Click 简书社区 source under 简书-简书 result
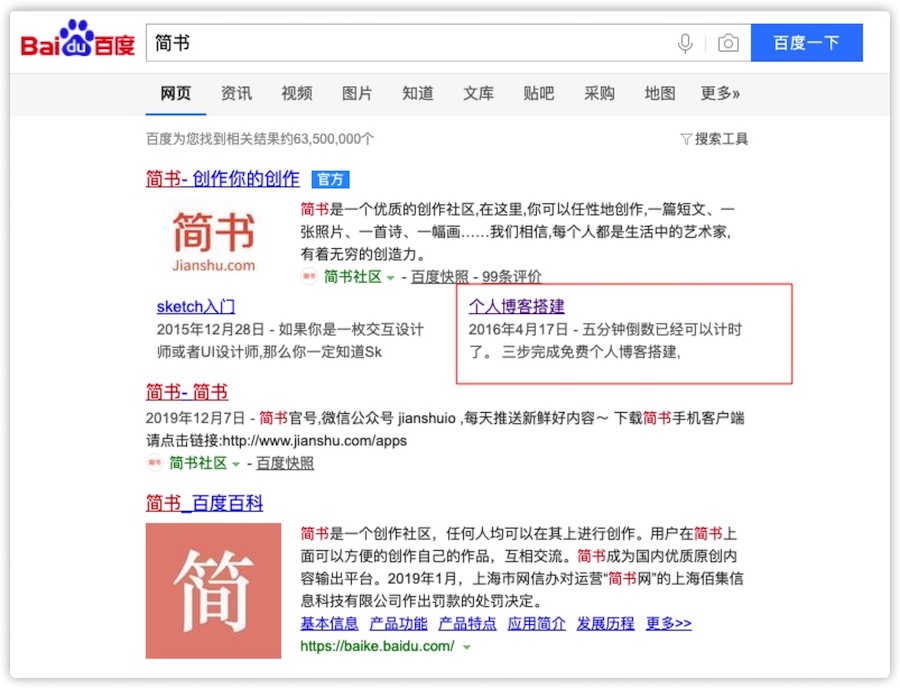 [198, 462]
